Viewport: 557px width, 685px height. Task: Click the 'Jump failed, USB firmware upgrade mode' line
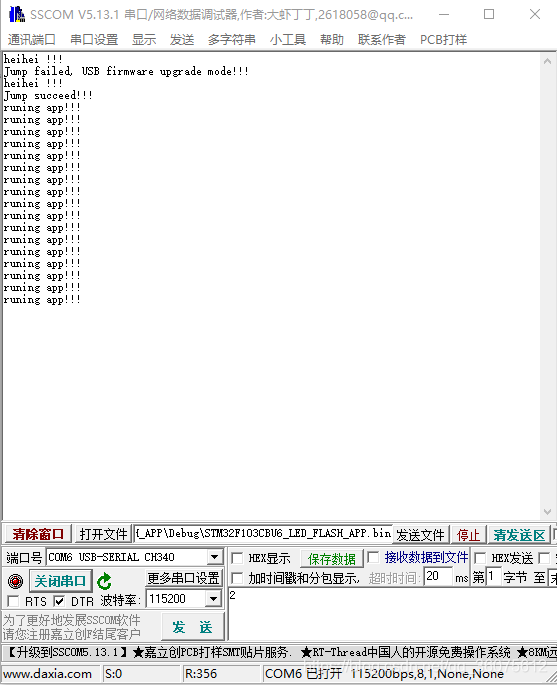(126, 71)
